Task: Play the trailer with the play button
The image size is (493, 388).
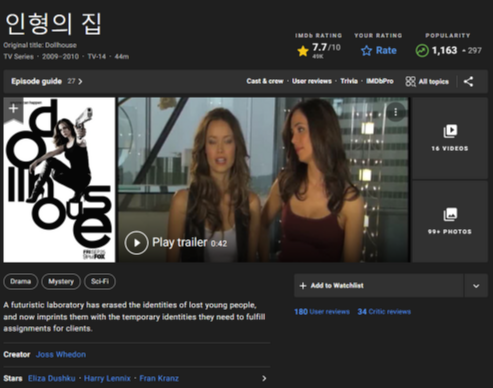Action: tap(136, 243)
